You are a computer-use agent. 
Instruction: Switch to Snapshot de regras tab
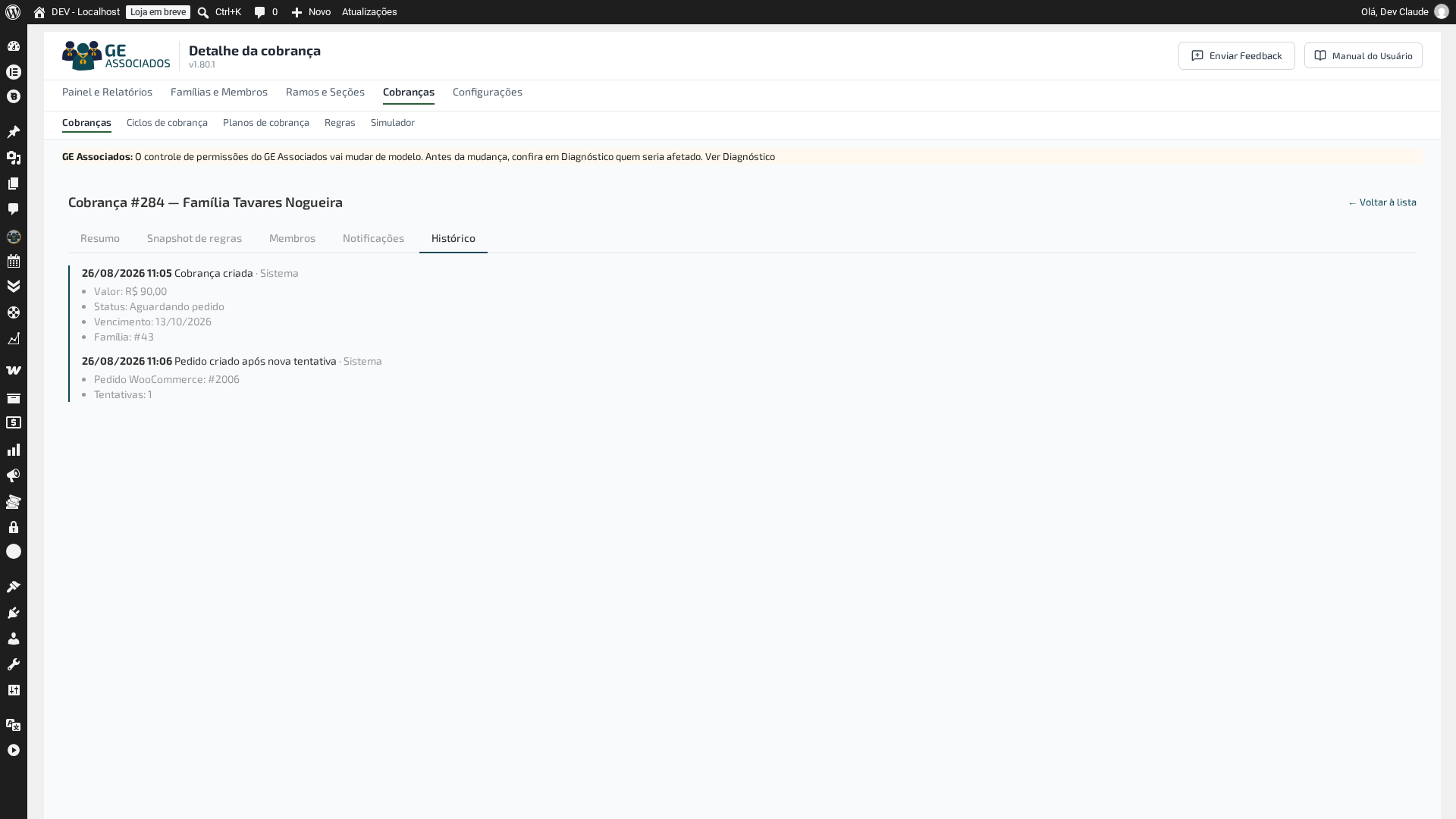pos(194,238)
